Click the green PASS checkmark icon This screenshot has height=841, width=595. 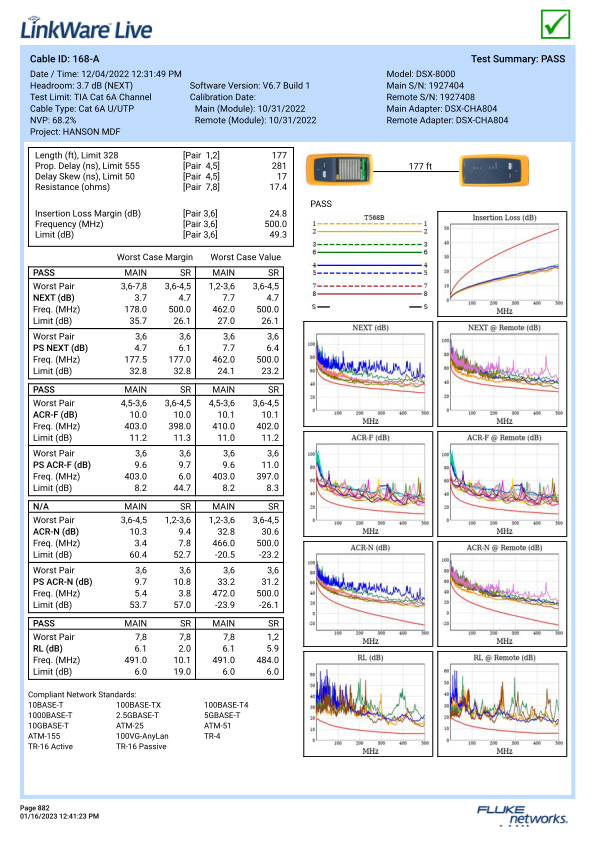pos(555,24)
